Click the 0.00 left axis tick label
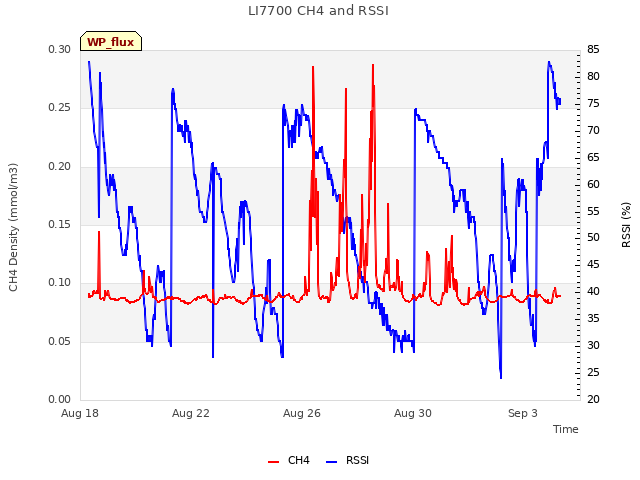Screen dimensions: 640x480 (60, 399)
